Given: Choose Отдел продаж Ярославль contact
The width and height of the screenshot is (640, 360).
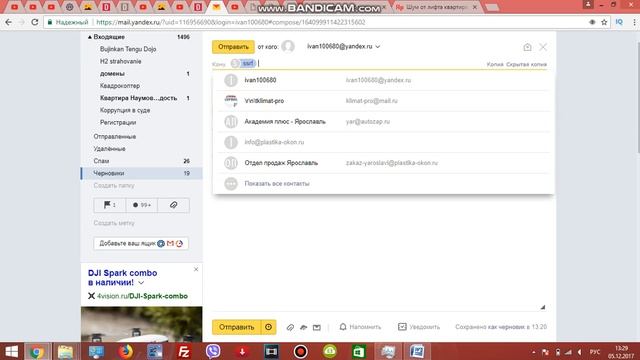Looking at the screenshot, I should coord(383,163).
